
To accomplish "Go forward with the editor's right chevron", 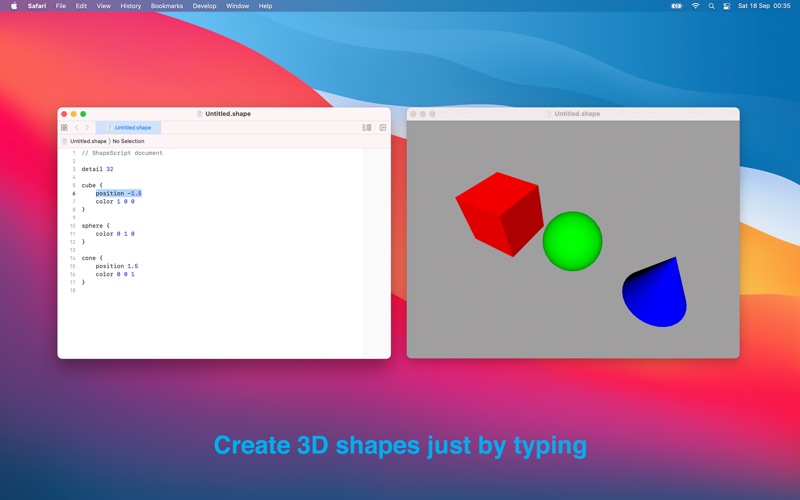I will click(87, 128).
